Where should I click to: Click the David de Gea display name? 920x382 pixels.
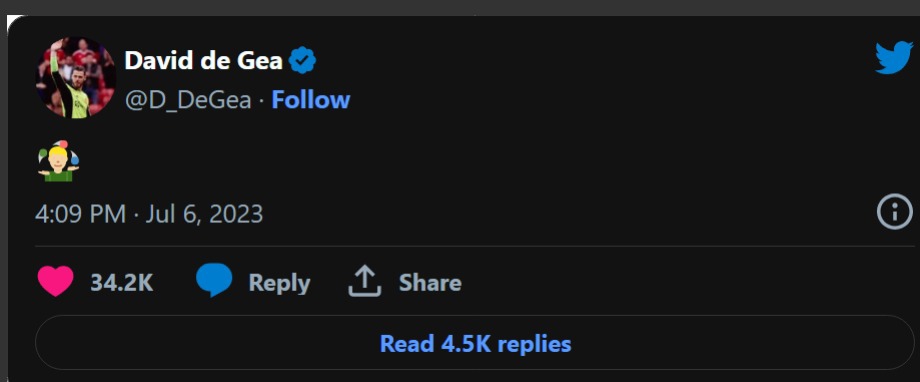point(204,60)
